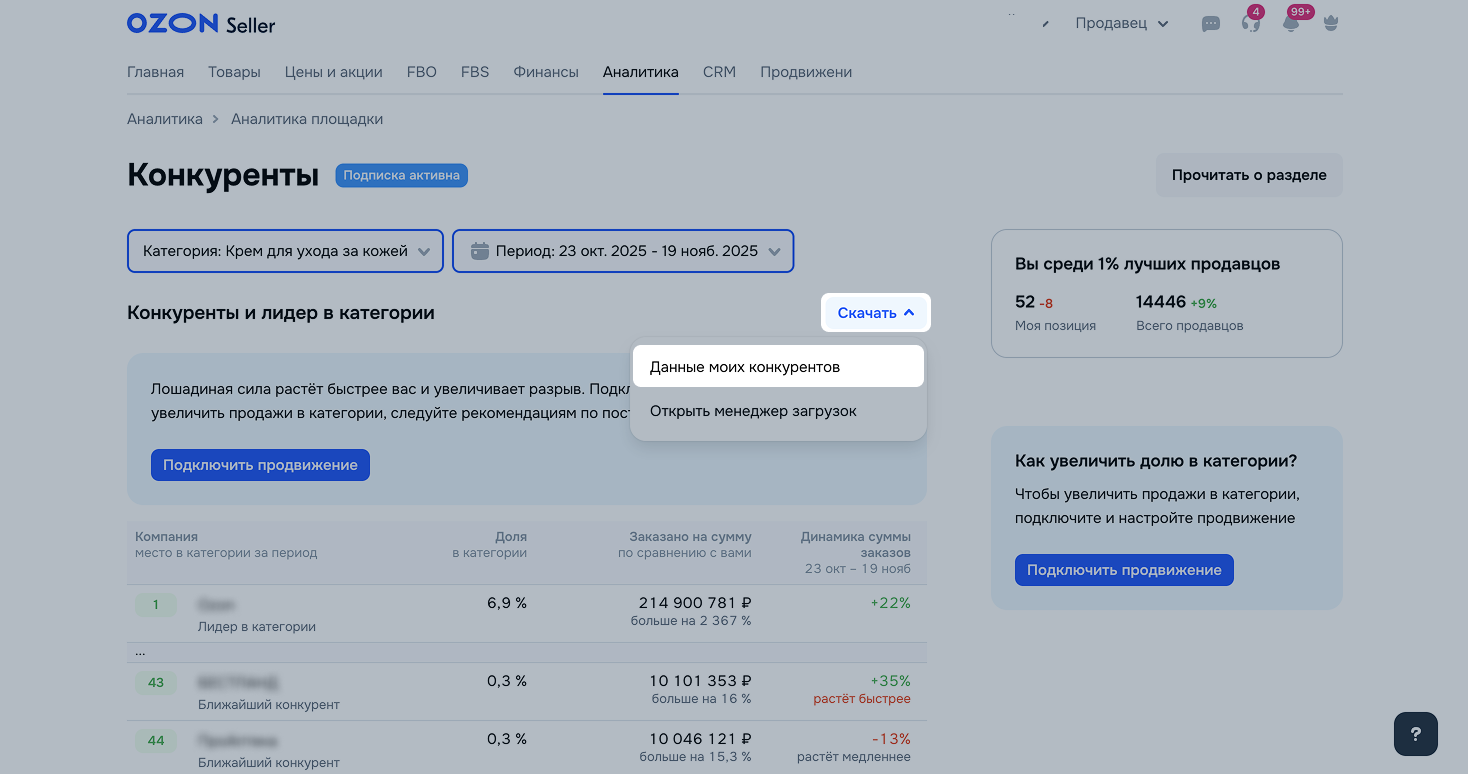Open the help question mark button
Viewport: 1468px width, 774px height.
(1415, 734)
